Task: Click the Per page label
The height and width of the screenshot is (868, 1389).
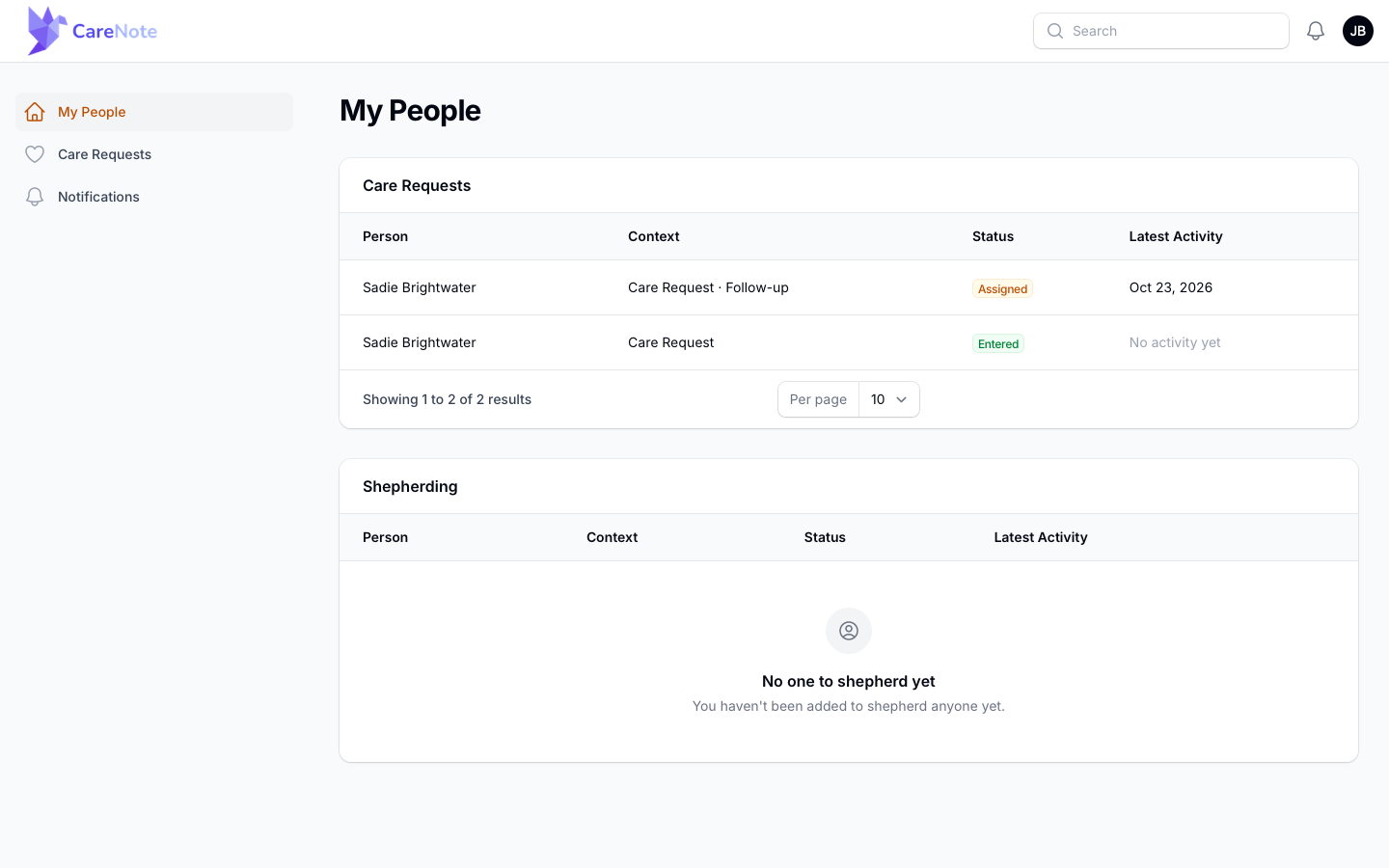Action: [x=818, y=399]
